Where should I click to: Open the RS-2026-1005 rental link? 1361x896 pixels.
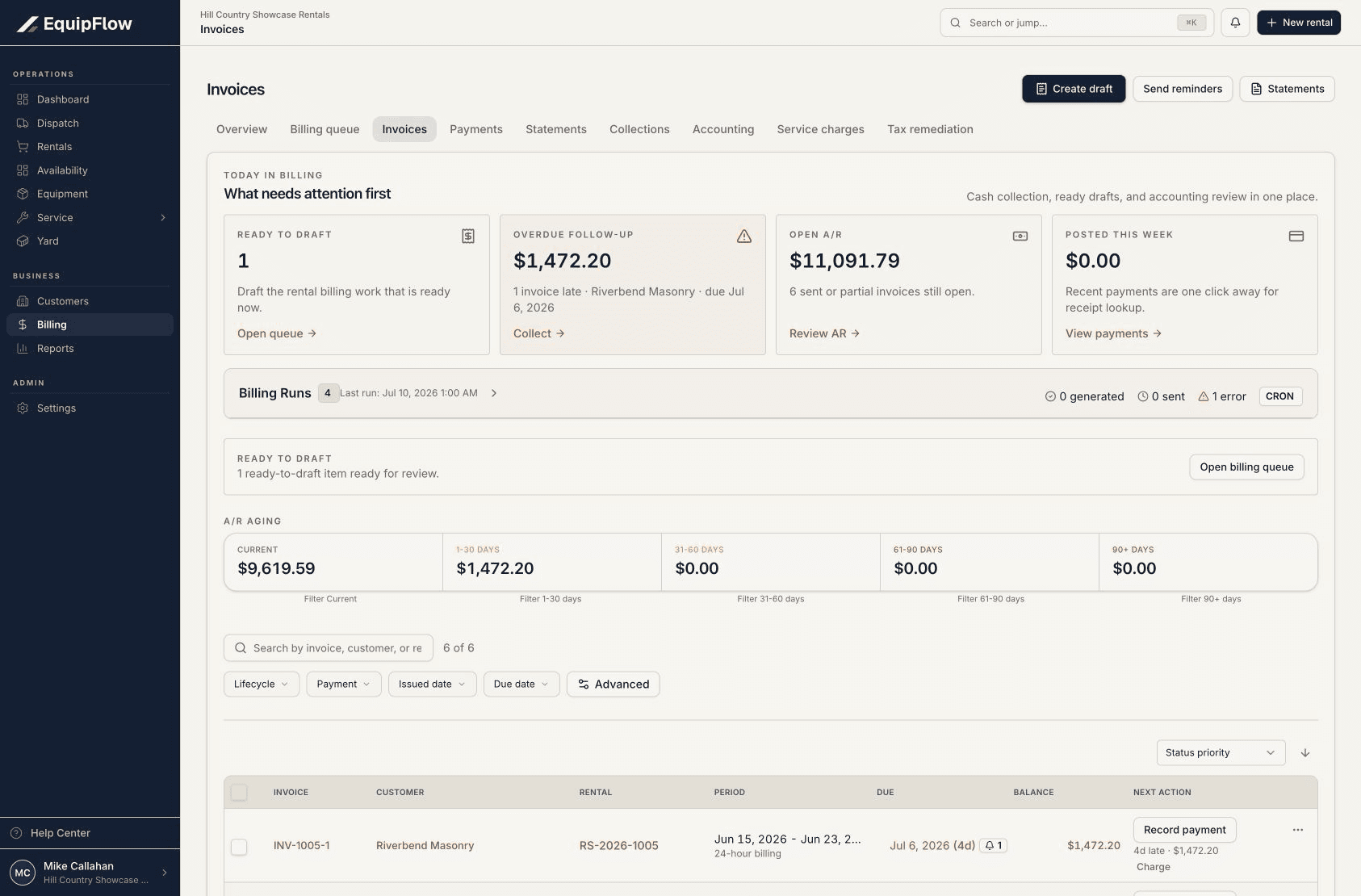tap(618, 845)
